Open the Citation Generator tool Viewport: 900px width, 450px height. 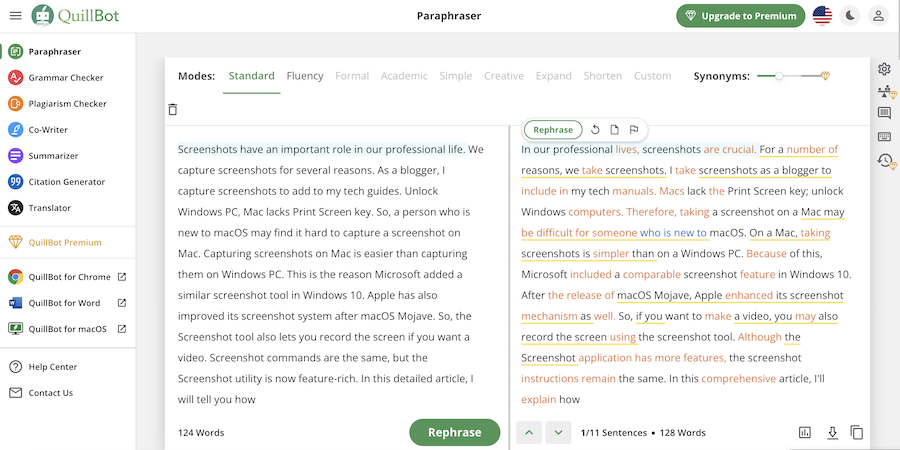pos(67,182)
